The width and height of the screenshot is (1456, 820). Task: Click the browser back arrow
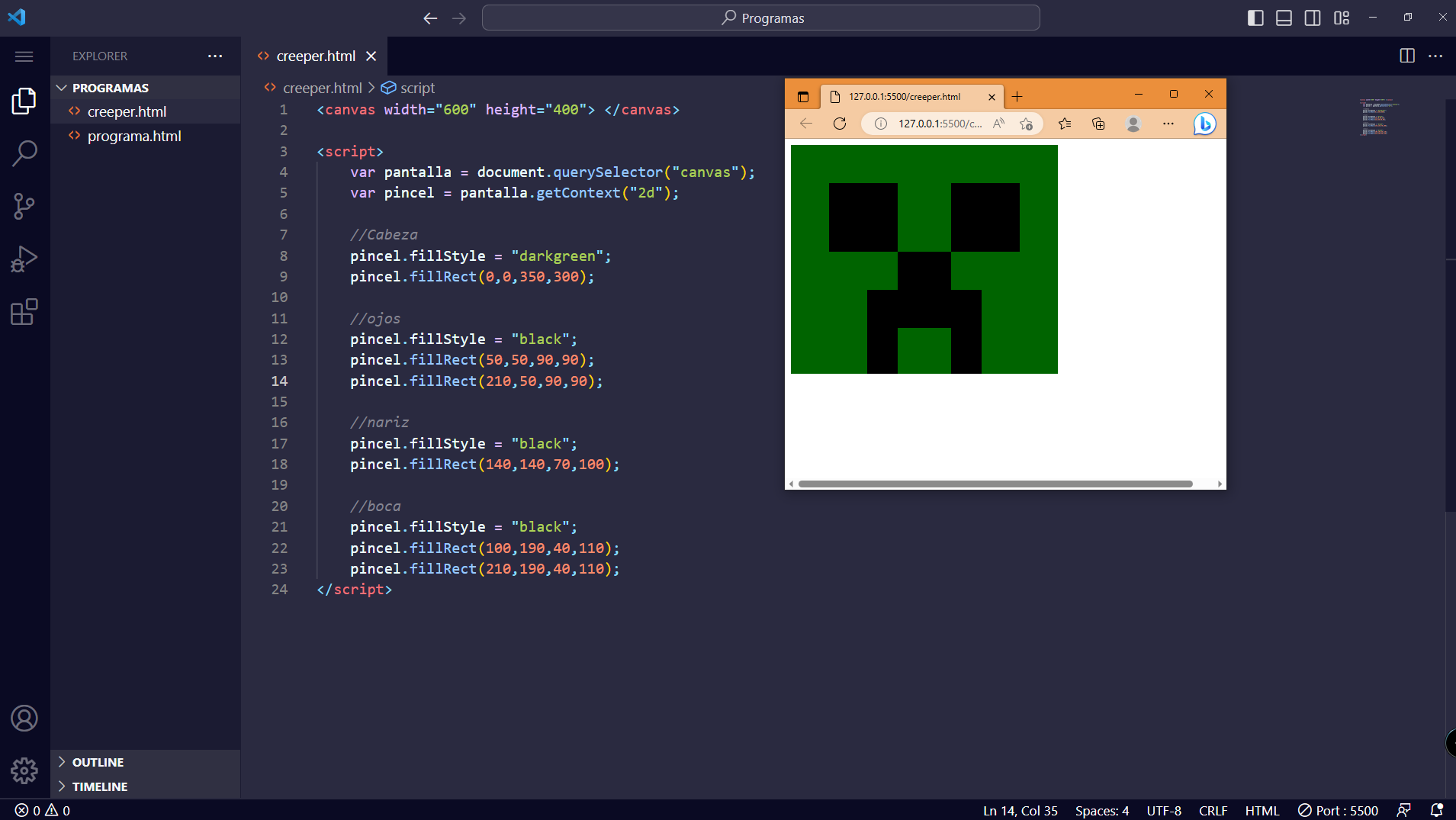pyautogui.click(x=806, y=124)
